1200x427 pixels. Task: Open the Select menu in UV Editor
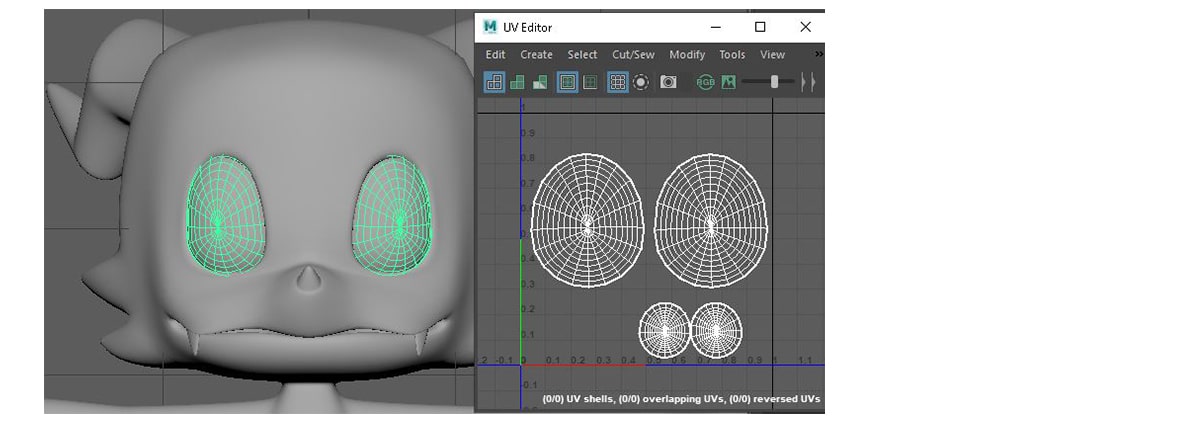pos(582,55)
